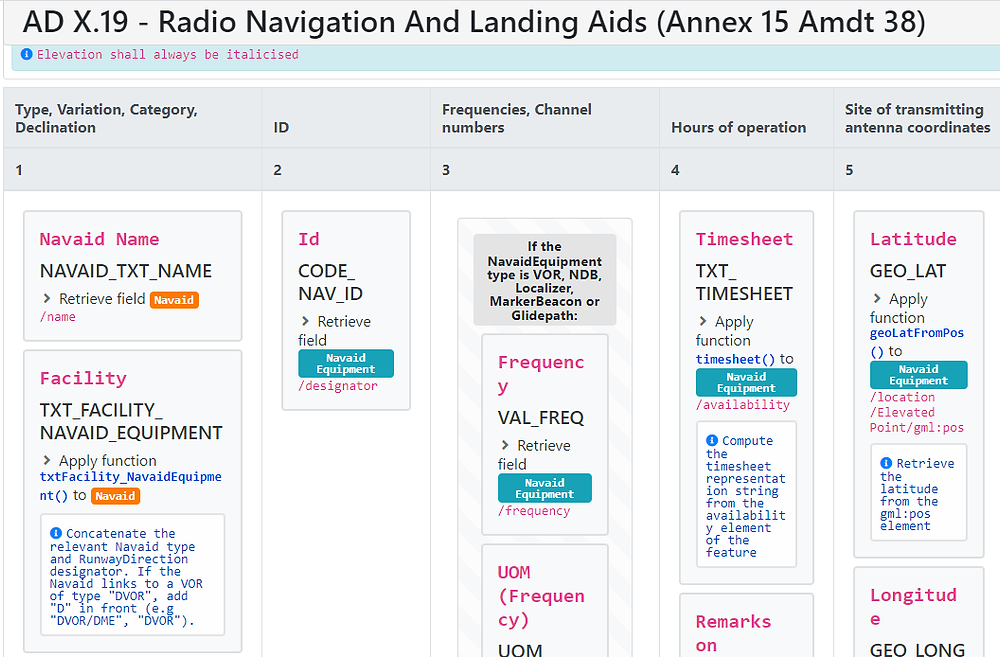
Task: Click Navaid Equipment badge in Id card
Action: pyautogui.click(x=346, y=364)
